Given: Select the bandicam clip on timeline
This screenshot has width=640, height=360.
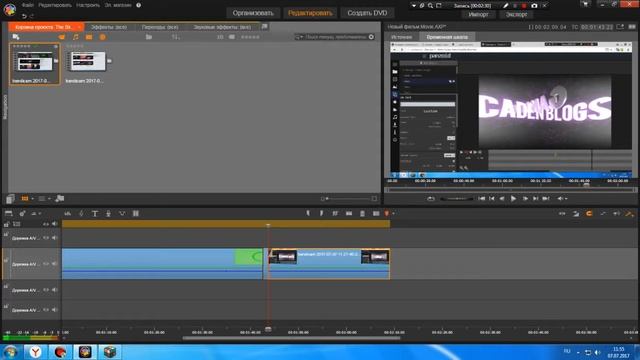Looking at the screenshot, I should (329, 264).
